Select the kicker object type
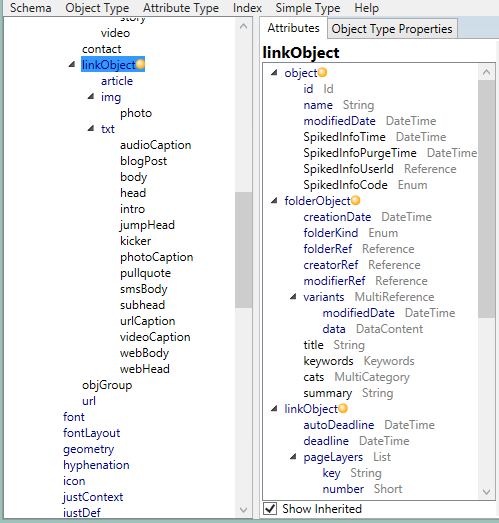Image resolution: width=499 pixels, height=523 pixels. [135, 241]
